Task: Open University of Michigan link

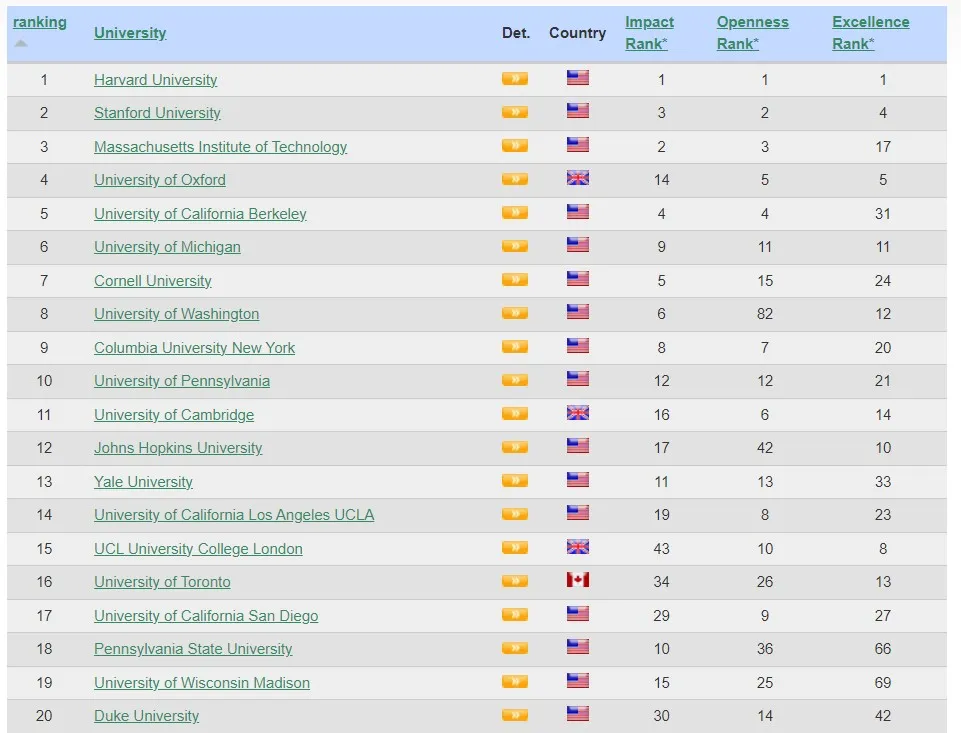Action: pyautogui.click(x=167, y=246)
